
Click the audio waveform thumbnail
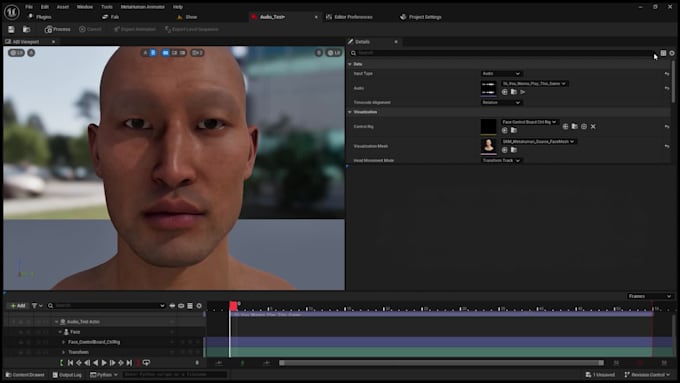click(488, 88)
